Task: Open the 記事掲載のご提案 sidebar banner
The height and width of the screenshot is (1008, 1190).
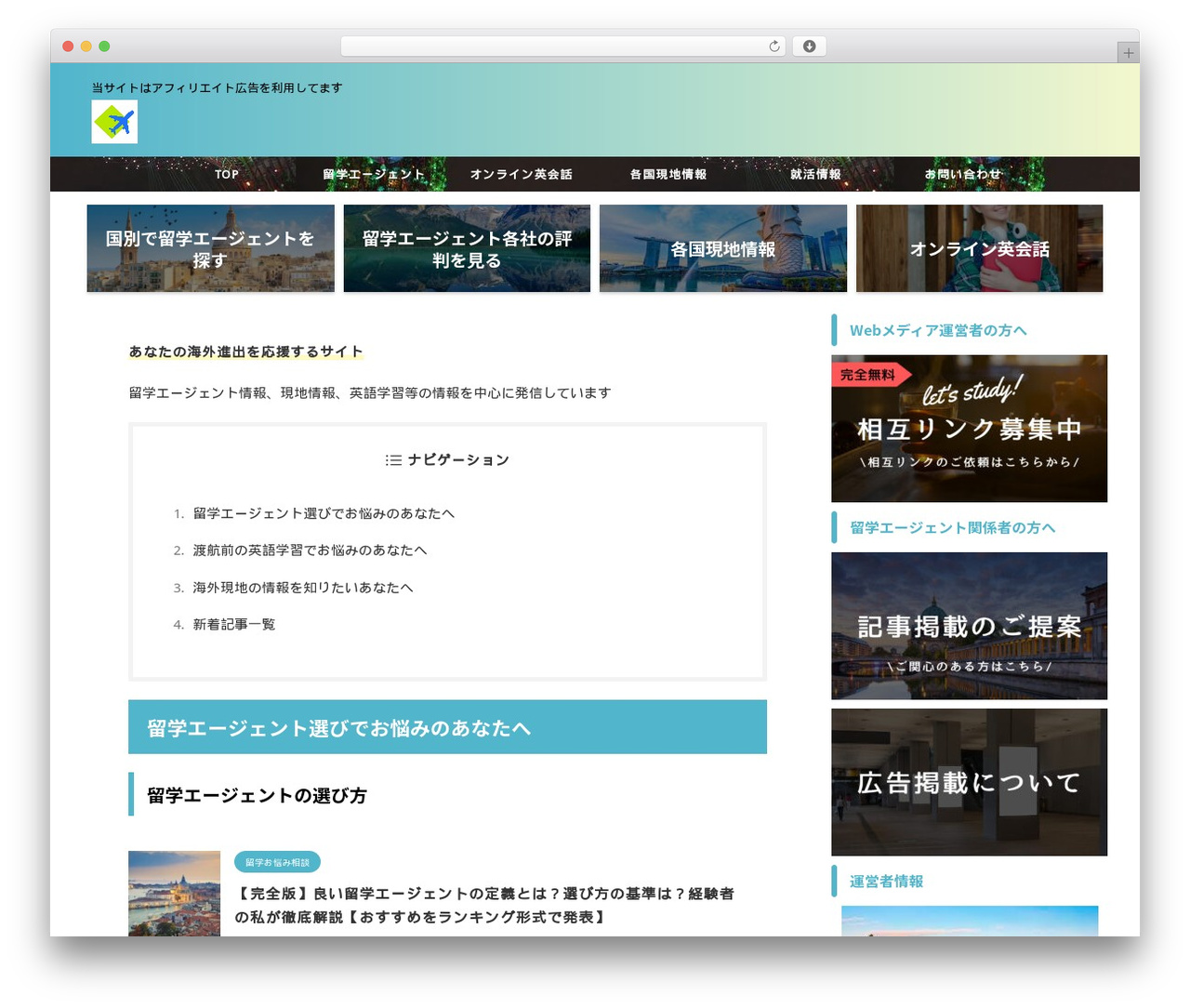Action: click(x=969, y=626)
